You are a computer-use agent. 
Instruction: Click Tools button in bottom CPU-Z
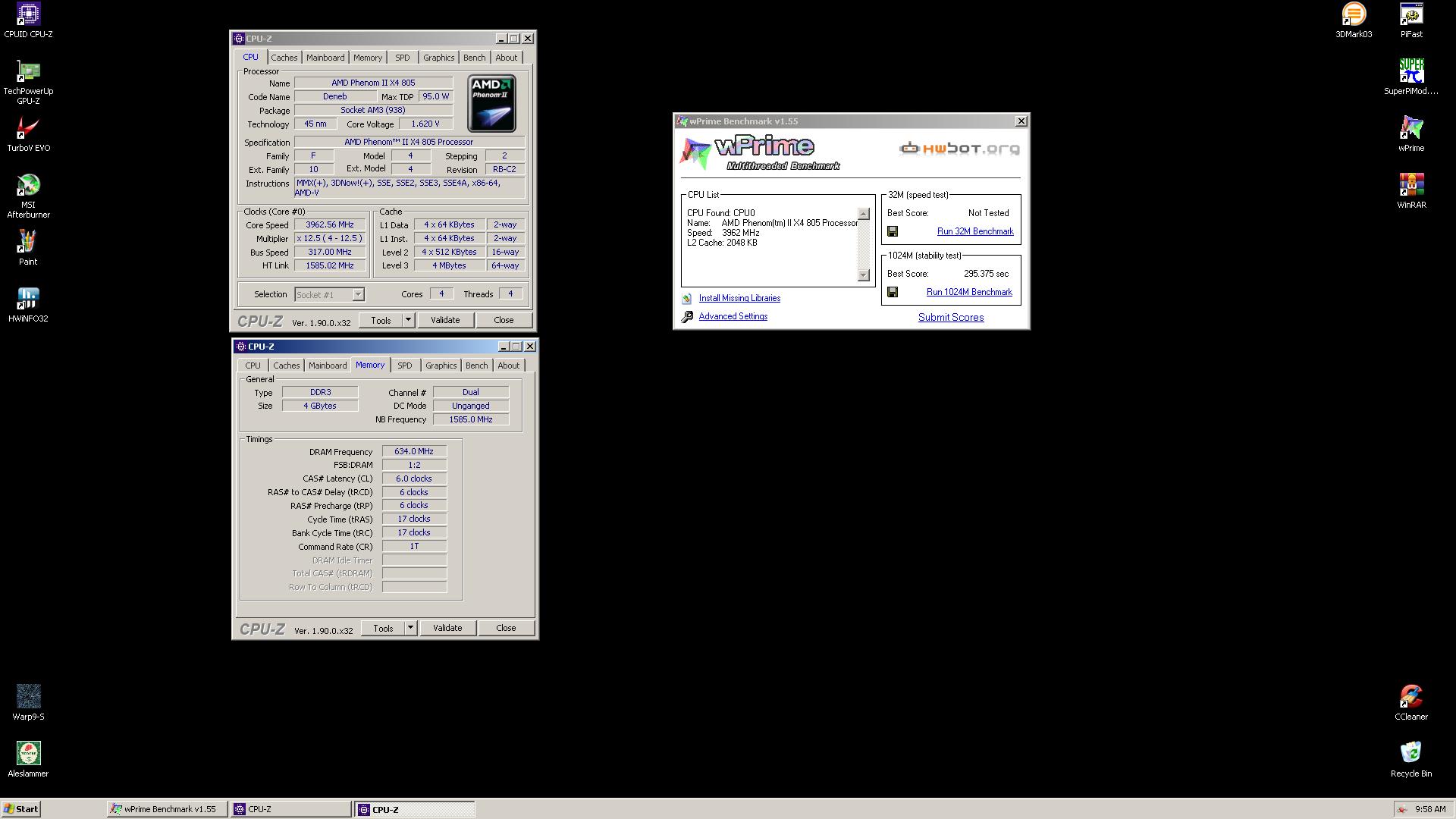click(x=383, y=628)
